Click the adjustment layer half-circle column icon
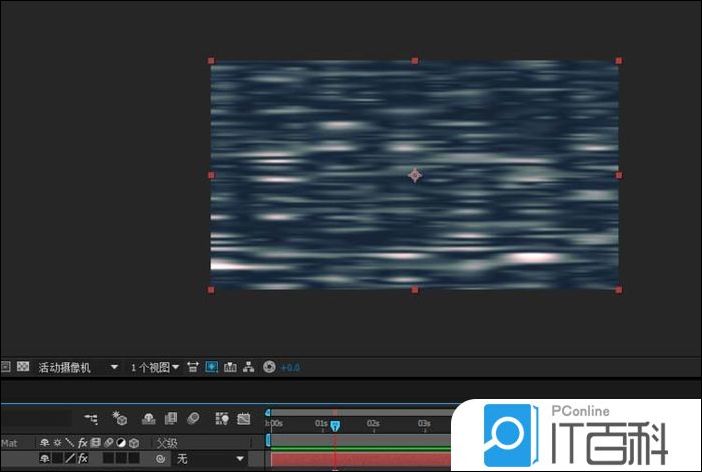 [x=121, y=443]
